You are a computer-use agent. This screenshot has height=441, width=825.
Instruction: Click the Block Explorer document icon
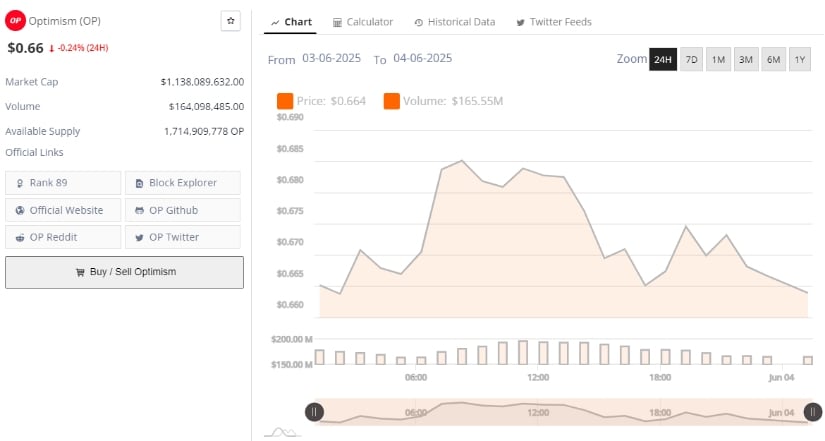pyautogui.click(x=139, y=183)
